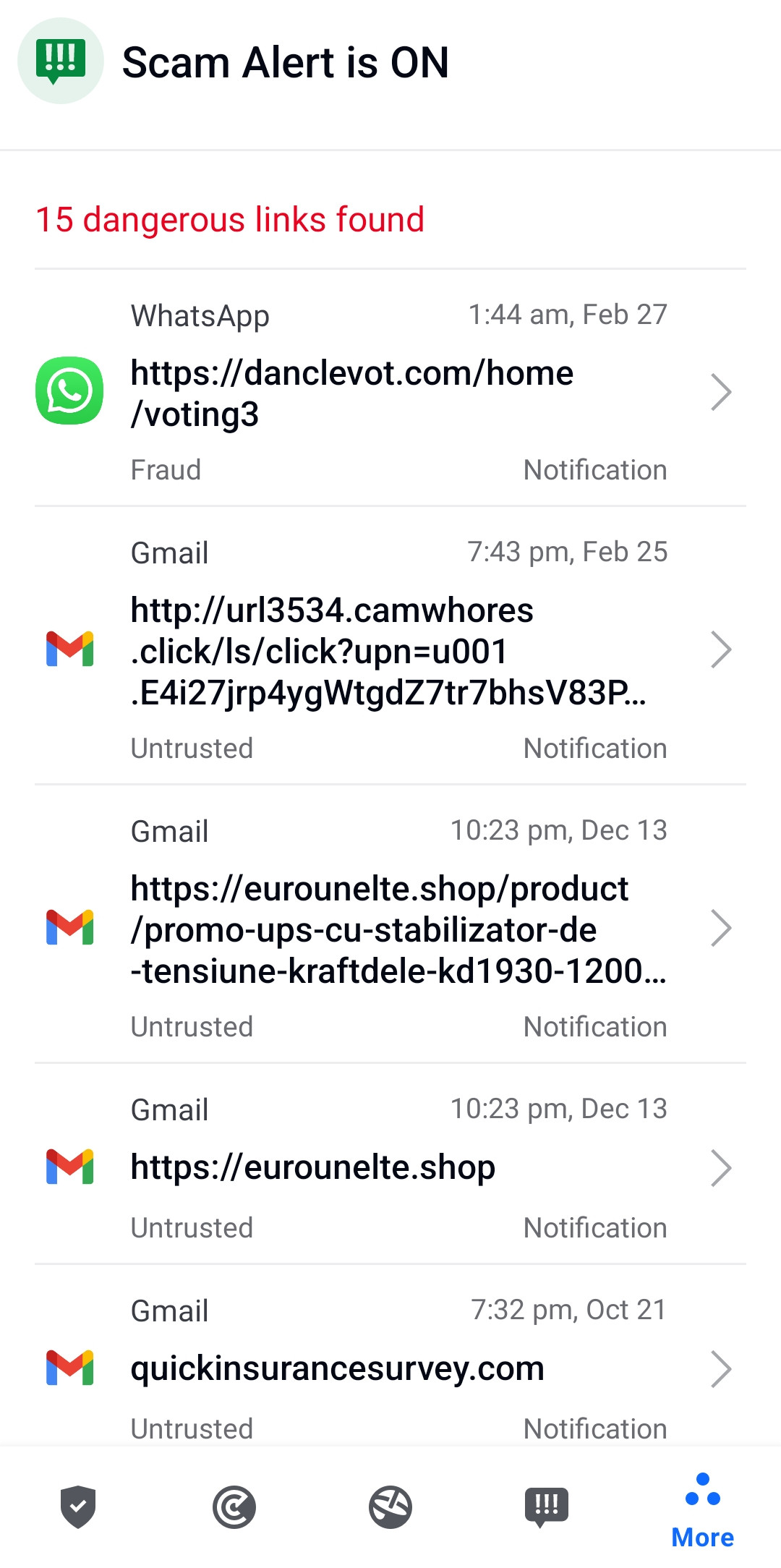Tap the Scam Alert is ON title
The height and width of the screenshot is (1568, 781).
(286, 62)
